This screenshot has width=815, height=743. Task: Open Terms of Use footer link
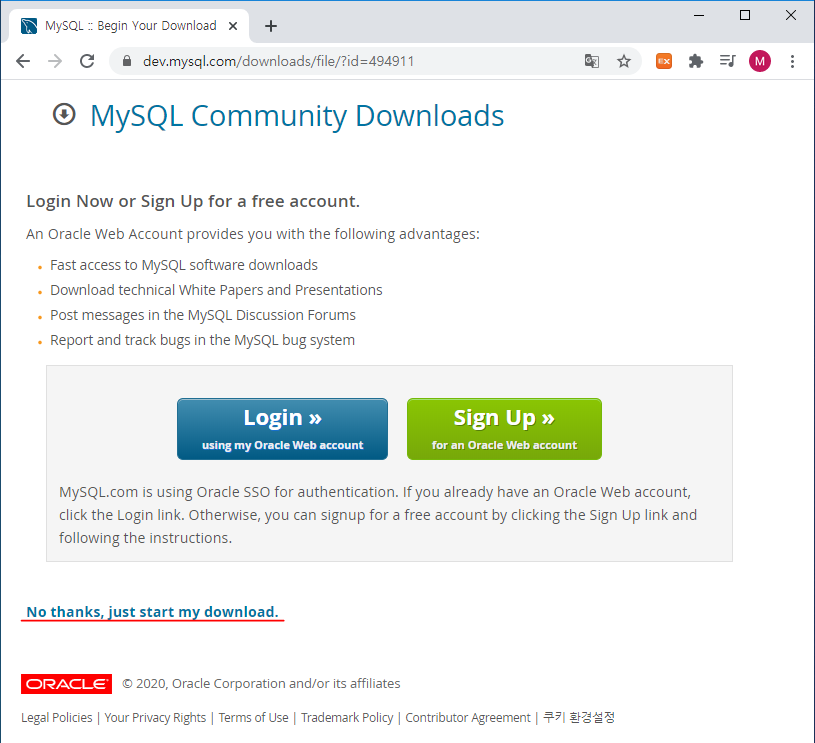253,718
